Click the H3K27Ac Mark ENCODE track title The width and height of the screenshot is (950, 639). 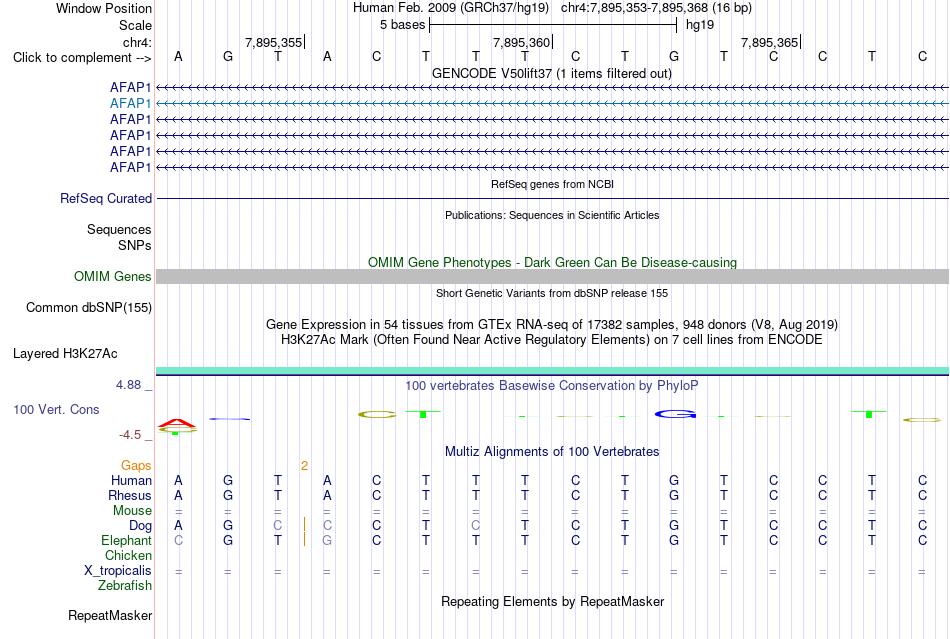tap(552, 340)
